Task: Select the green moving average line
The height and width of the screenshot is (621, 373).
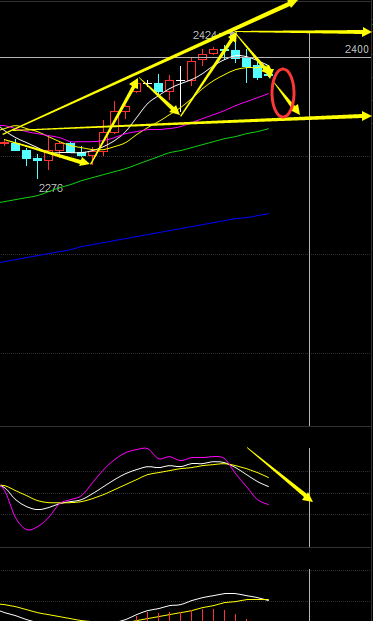Action: tap(135, 166)
